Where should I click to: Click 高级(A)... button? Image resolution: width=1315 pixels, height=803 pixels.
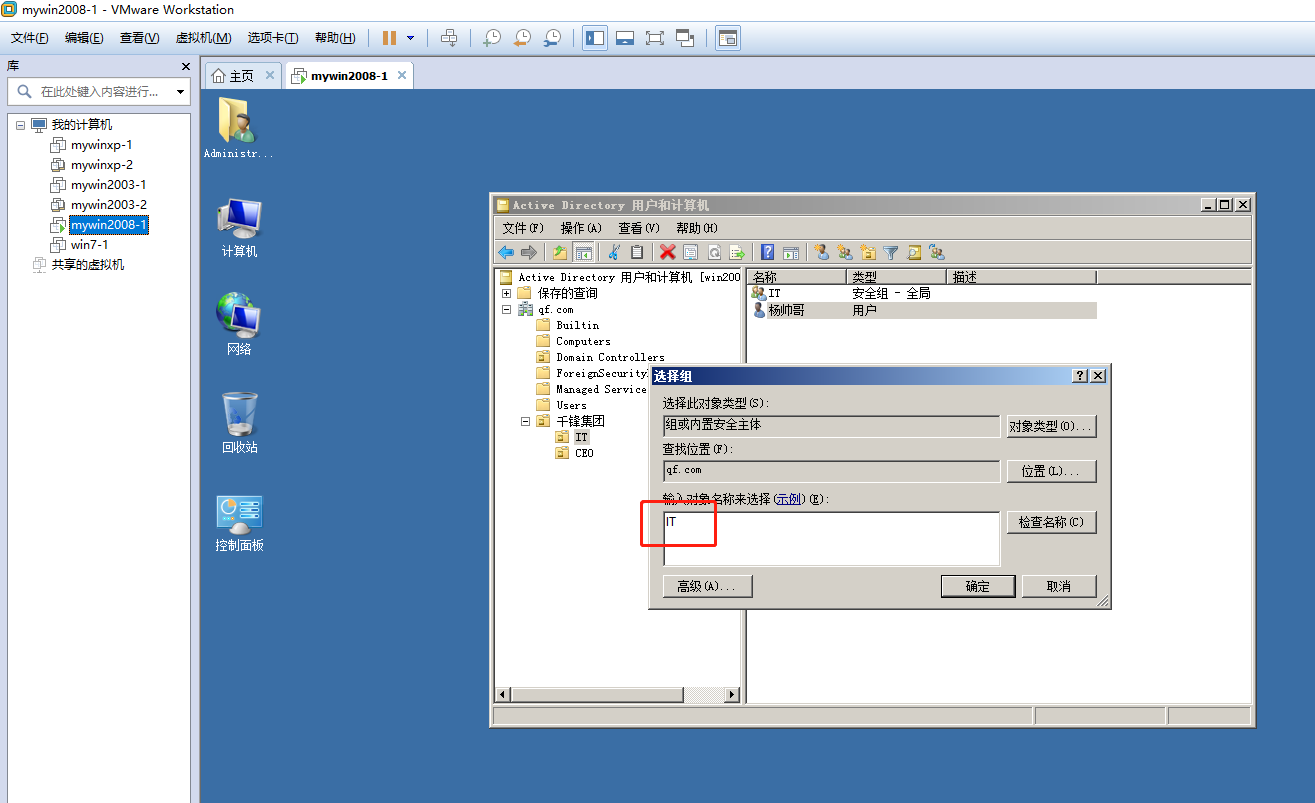(707, 586)
